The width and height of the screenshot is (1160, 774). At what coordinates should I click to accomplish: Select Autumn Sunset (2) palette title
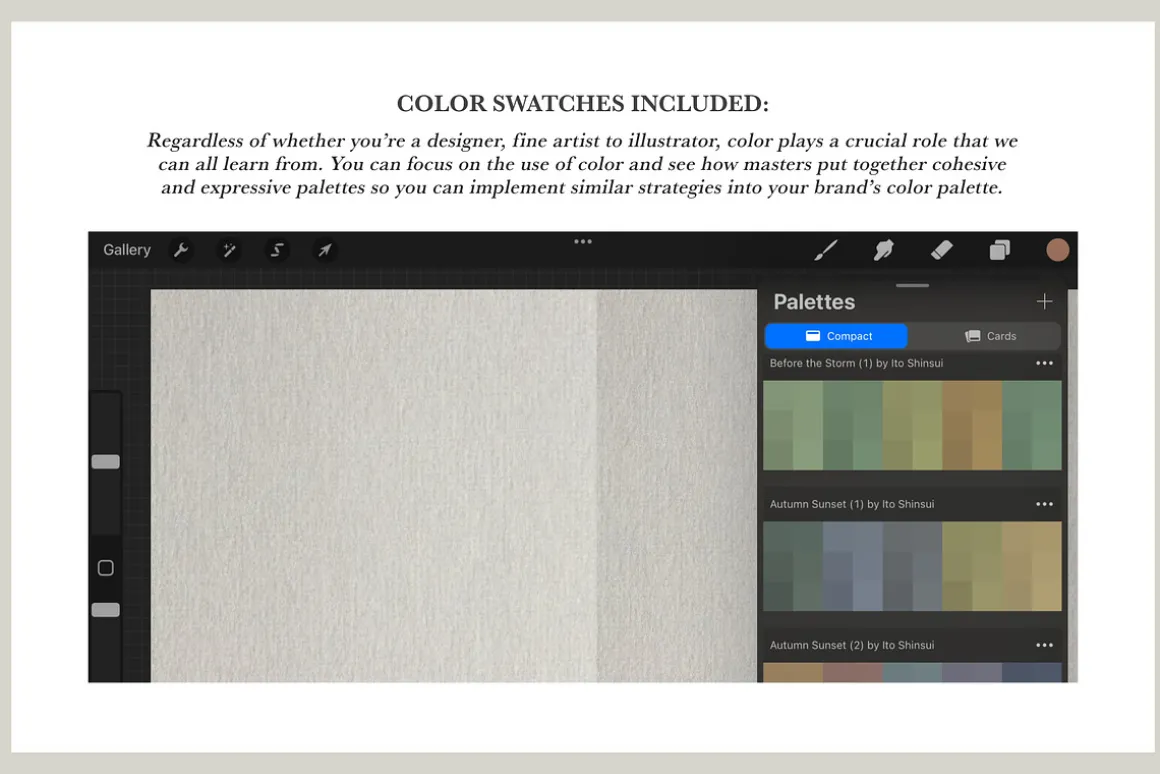click(x=852, y=645)
